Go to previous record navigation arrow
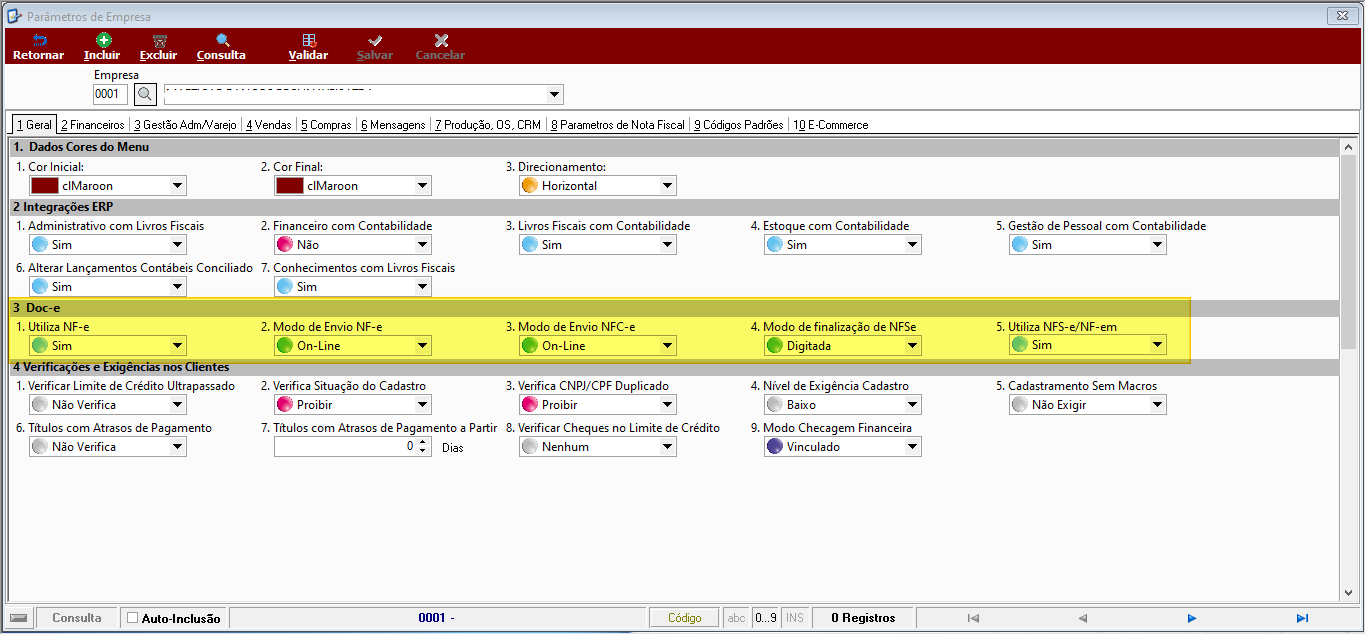 pyautogui.click(x=1082, y=618)
